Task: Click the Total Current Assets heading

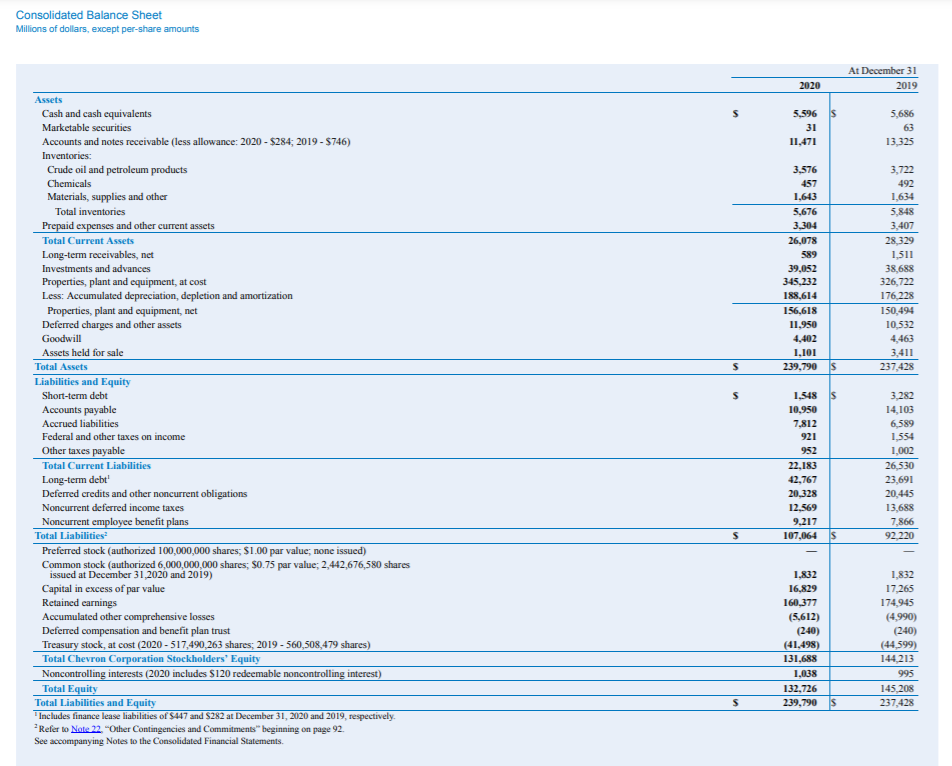Action: [x=88, y=240]
